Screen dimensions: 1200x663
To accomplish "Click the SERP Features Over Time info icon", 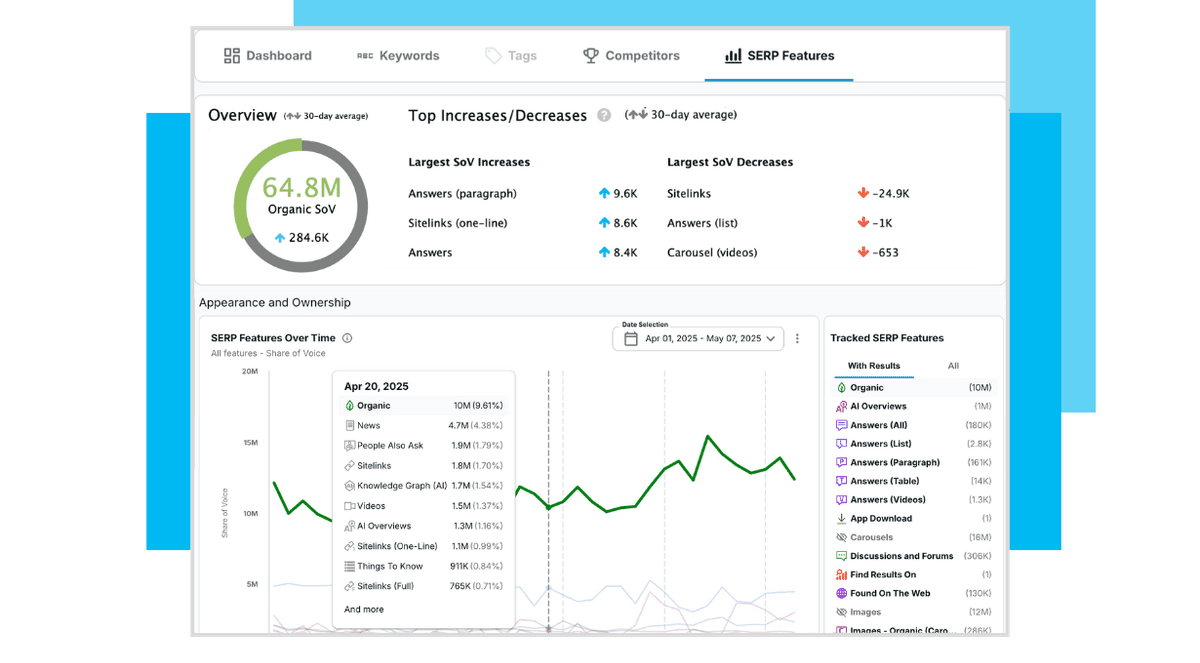I will [x=347, y=338].
